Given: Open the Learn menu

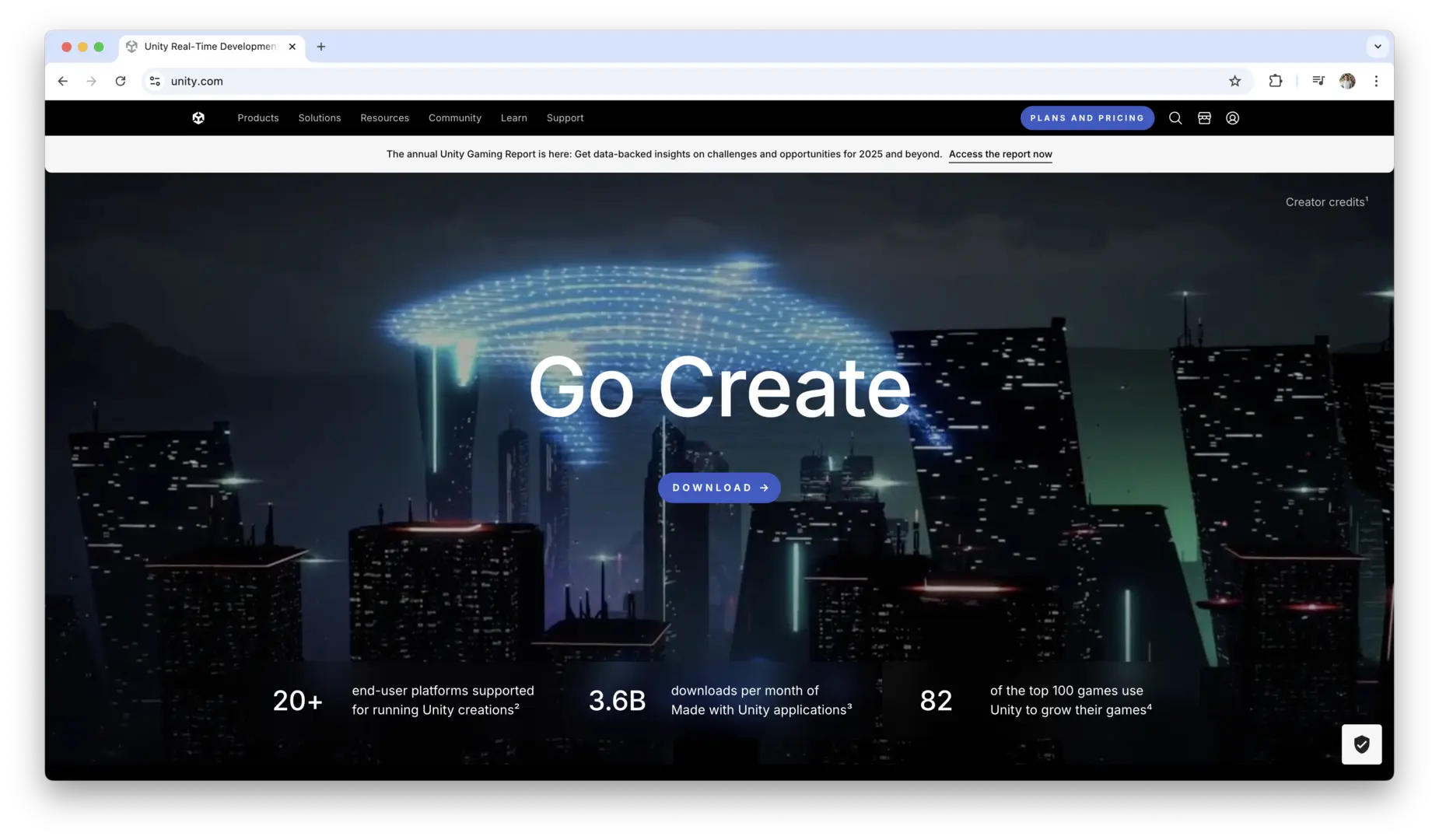Looking at the screenshot, I should (514, 118).
